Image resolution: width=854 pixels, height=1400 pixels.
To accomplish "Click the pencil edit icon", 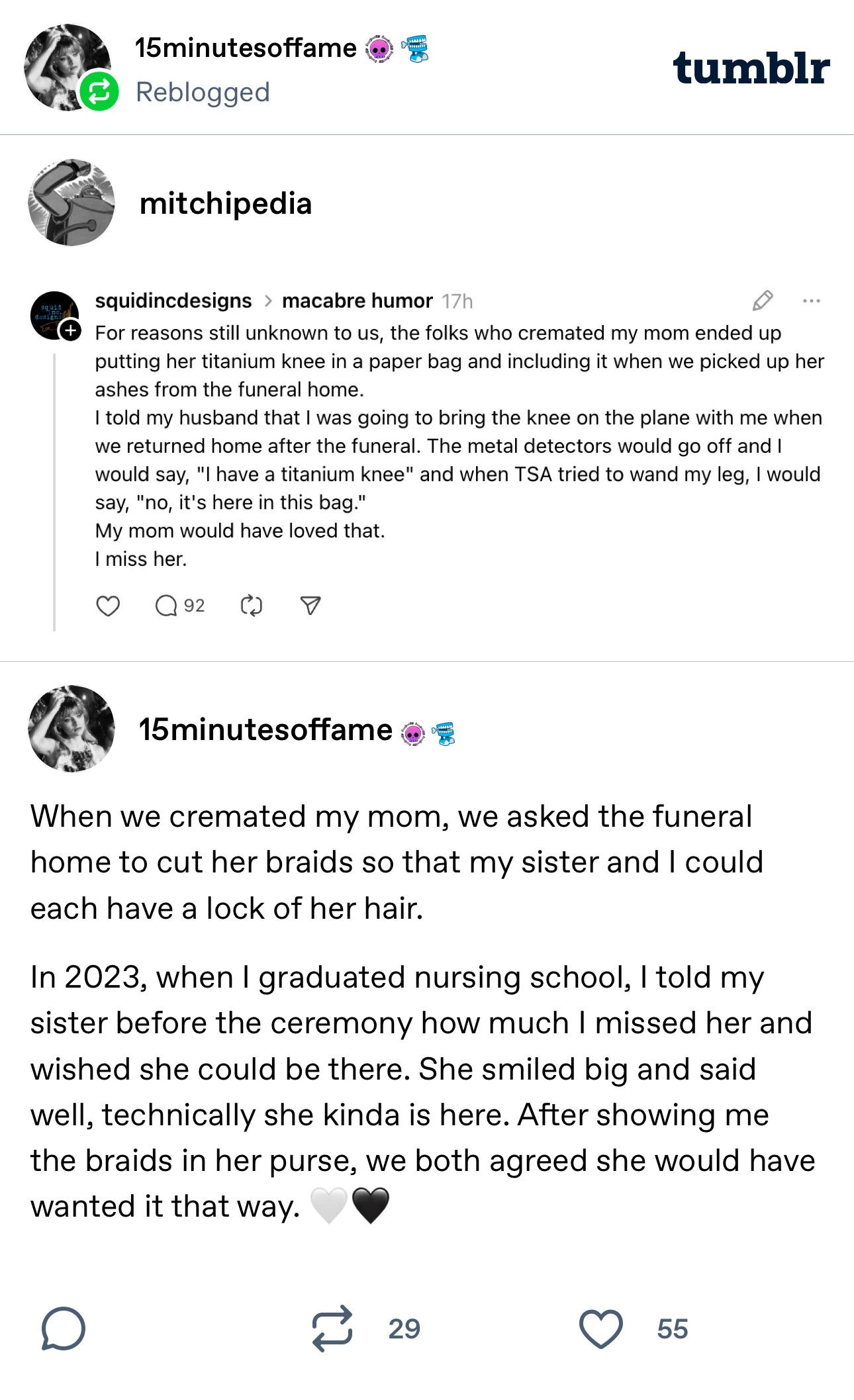I will pyautogui.click(x=763, y=301).
